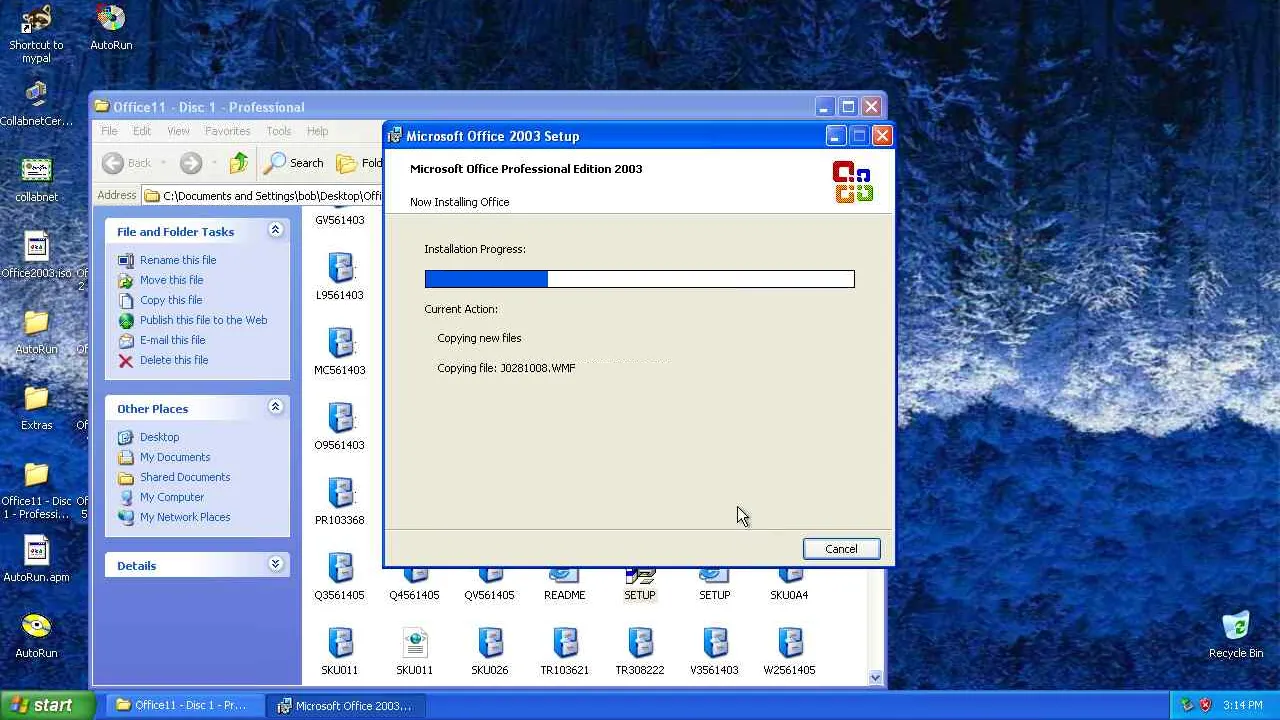The height and width of the screenshot is (720, 1280).
Task: Open Search in the Explorer toolbar
Action: click(x=294, y=163)
